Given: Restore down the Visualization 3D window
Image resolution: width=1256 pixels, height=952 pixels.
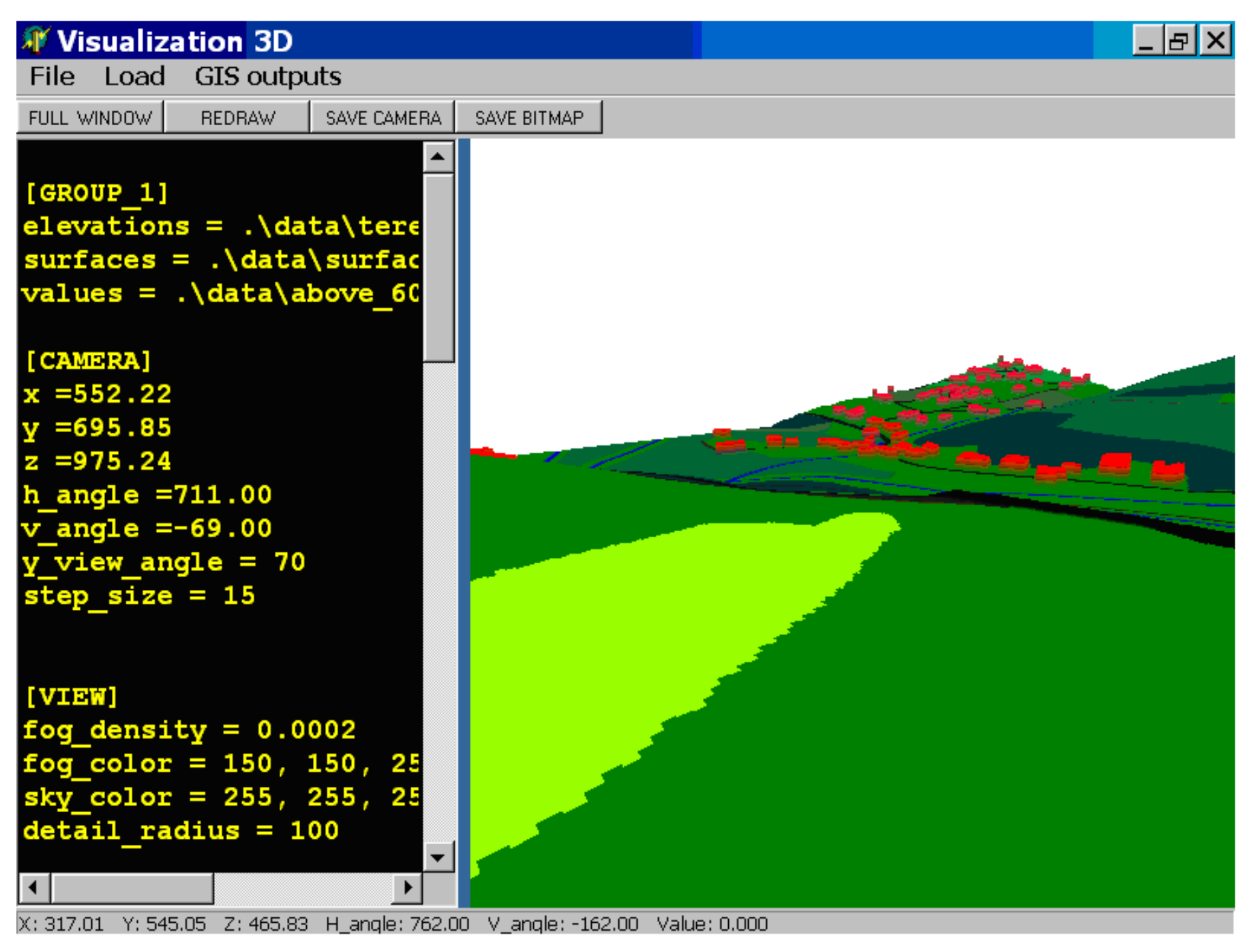Looking at the screenshot, I should [1179, 41].
